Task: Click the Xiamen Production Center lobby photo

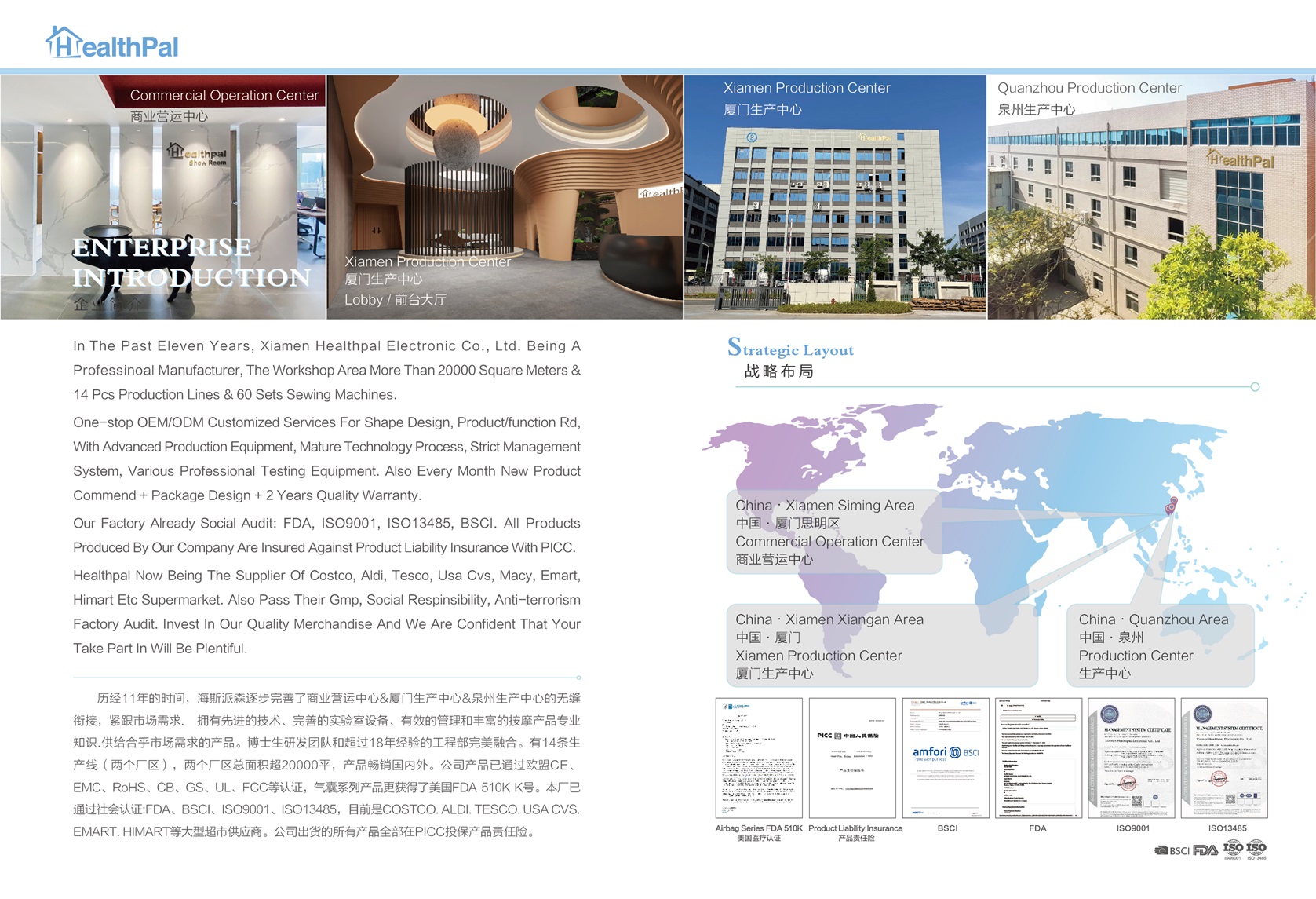Action: [x=505, y=196]
